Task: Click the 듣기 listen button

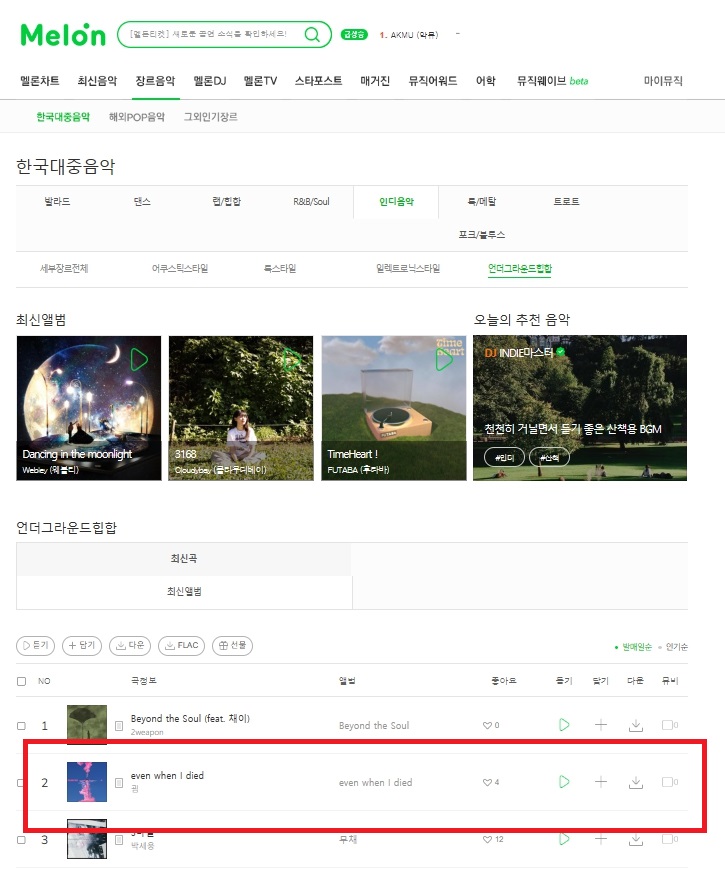Action: coord(36,645)
